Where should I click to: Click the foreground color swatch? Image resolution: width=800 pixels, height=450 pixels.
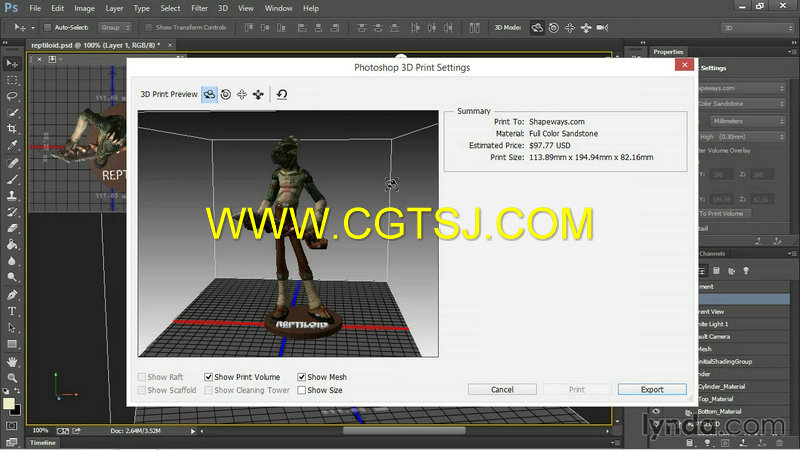pyautogui.click(x=9, y=404)
